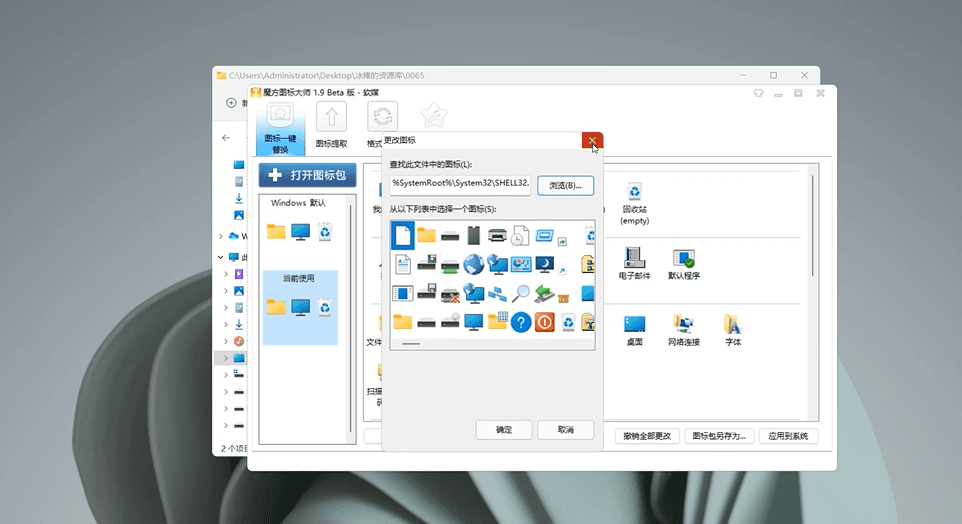Open the 图标提取 icon extraction tab
The image size is (962, 524).
pyautogui.click(x=331, y=127)
